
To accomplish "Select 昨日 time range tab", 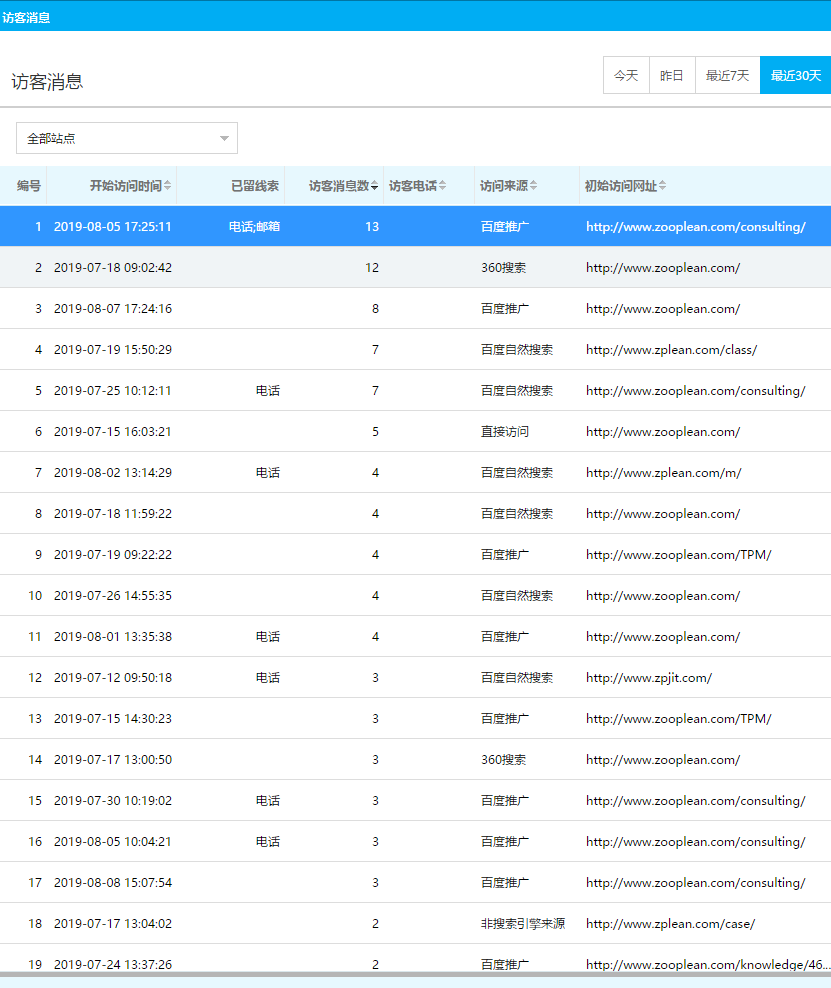I will (672, 75).
